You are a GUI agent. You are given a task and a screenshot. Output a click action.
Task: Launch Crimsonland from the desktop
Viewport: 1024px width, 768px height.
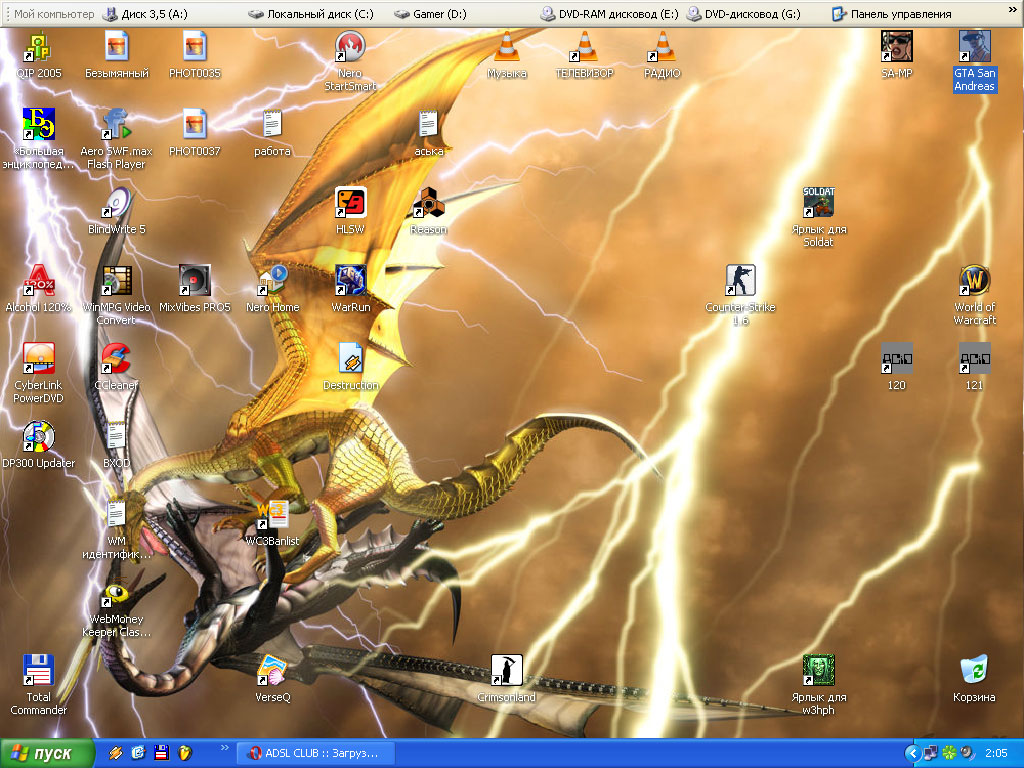[506, 679]
